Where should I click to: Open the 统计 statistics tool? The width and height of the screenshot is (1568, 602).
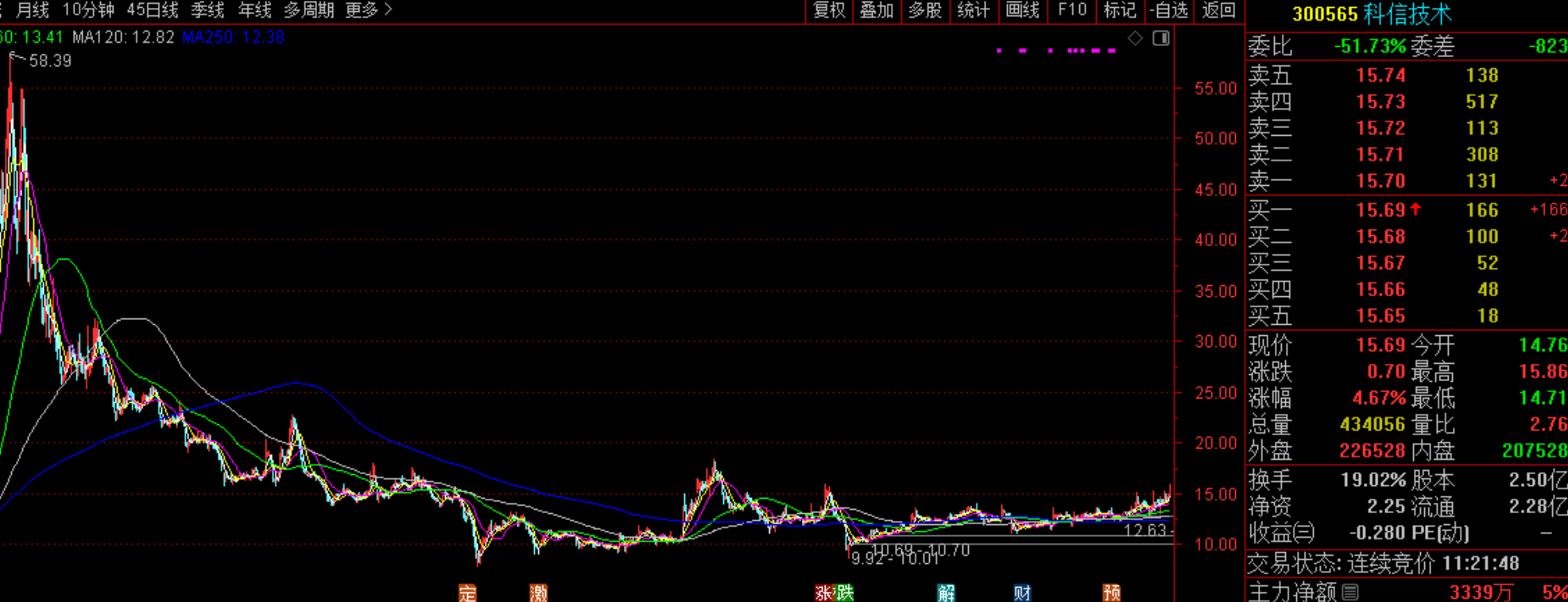974,10
